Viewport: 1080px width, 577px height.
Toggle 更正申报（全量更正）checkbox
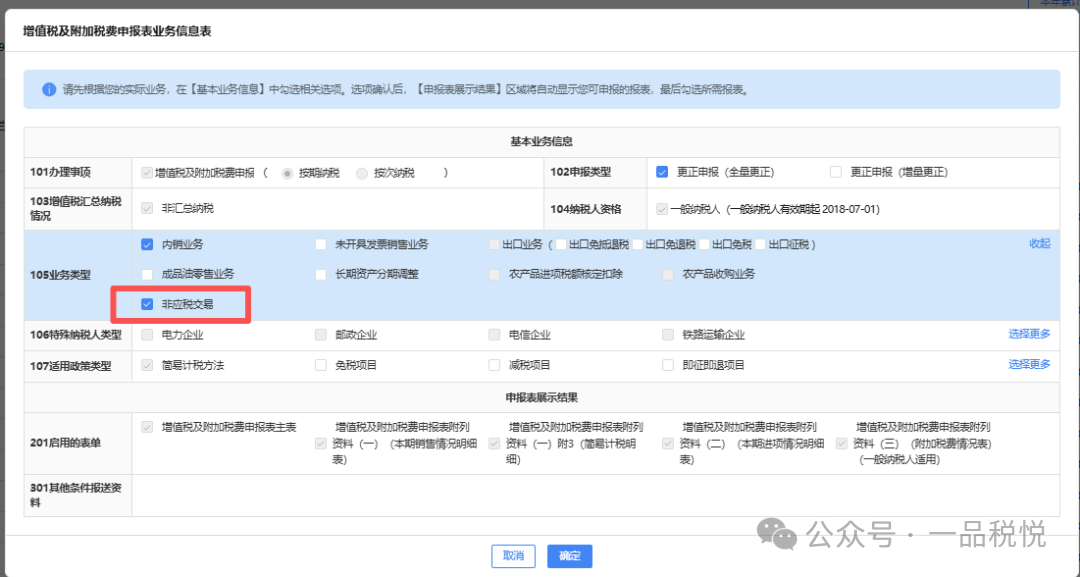[x=662, y=172]
